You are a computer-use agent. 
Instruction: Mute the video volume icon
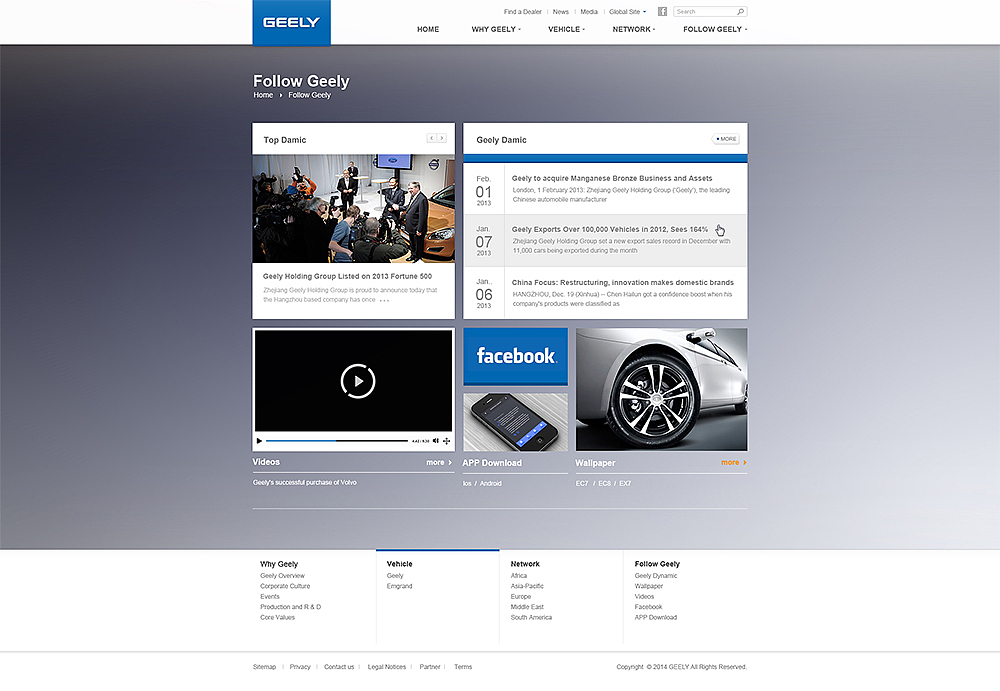[x=436, y=441]
